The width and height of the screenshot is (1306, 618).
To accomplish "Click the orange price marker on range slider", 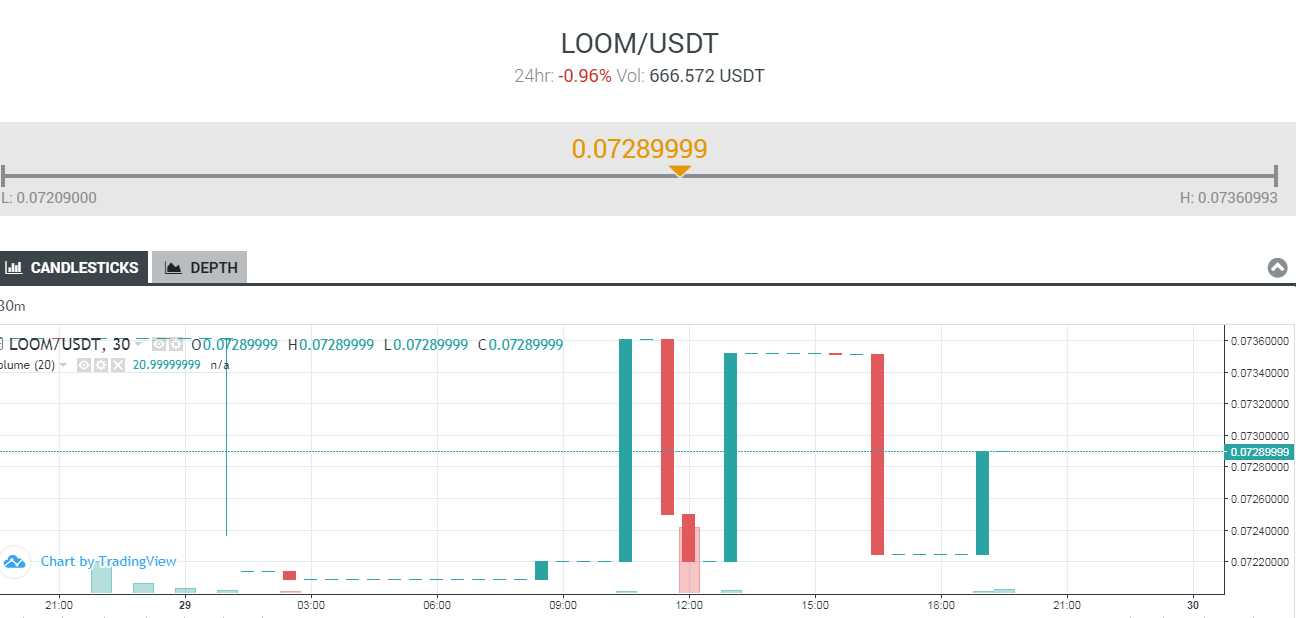I will pos(680,171).
